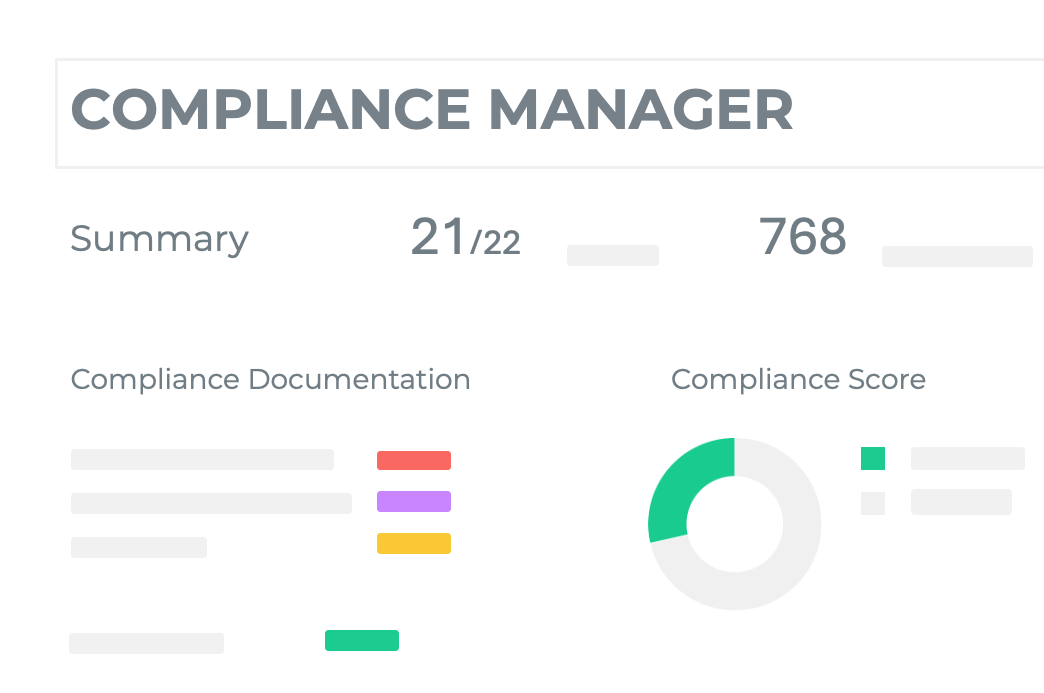The height and width of the screenshot is (693, 1044).
Task: Click the red status badge
Action: click(x=413, y=460)
